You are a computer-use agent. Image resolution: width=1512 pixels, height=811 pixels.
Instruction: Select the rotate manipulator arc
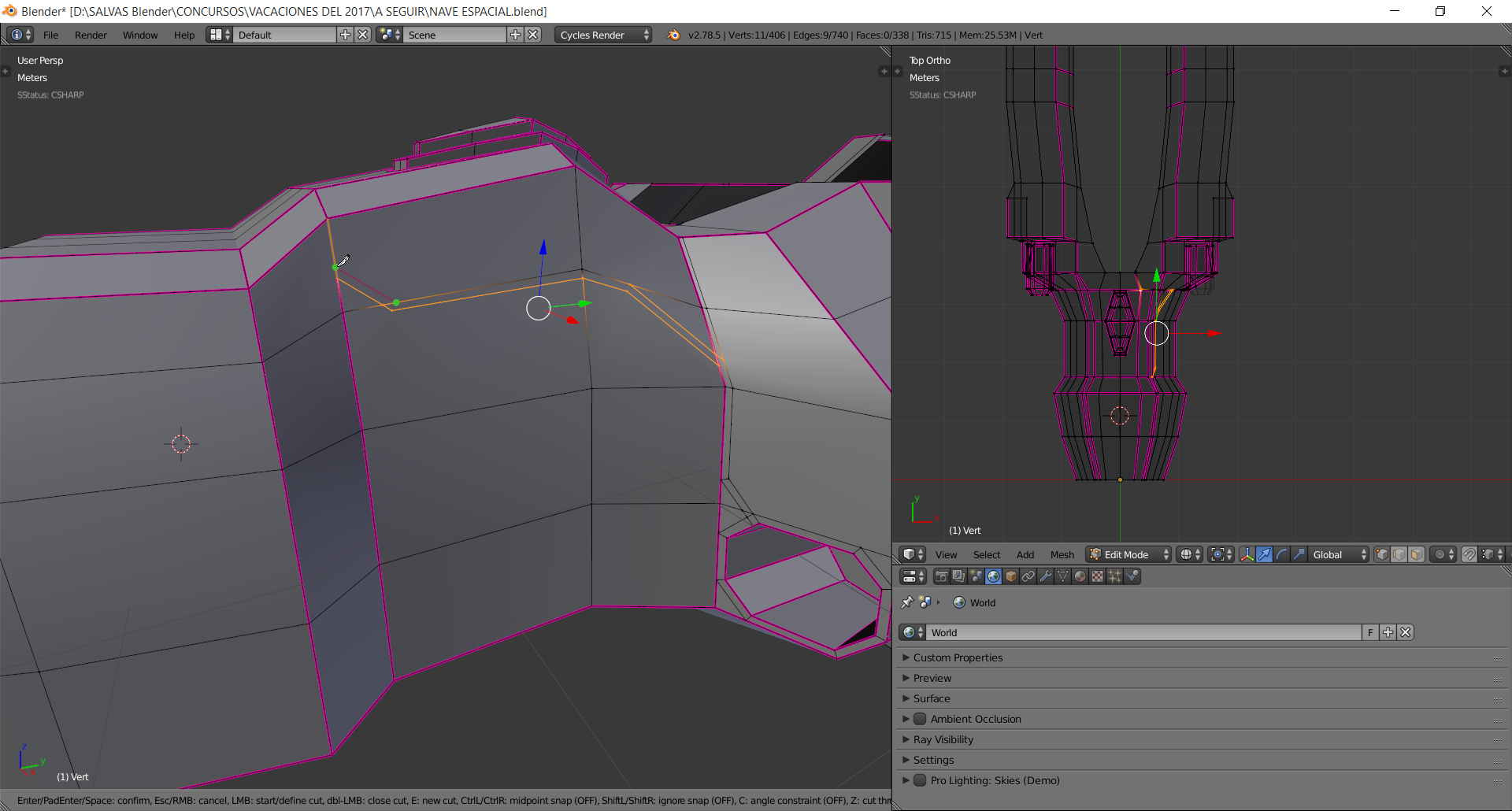pos(1282,554)
